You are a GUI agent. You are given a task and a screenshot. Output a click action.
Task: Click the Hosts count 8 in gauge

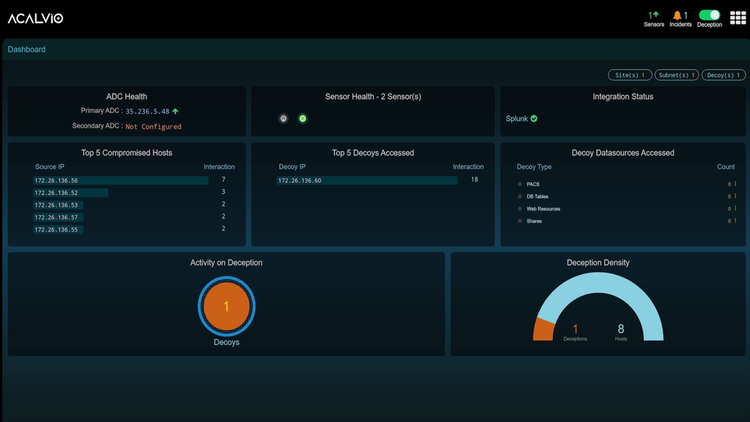(621, 329)
